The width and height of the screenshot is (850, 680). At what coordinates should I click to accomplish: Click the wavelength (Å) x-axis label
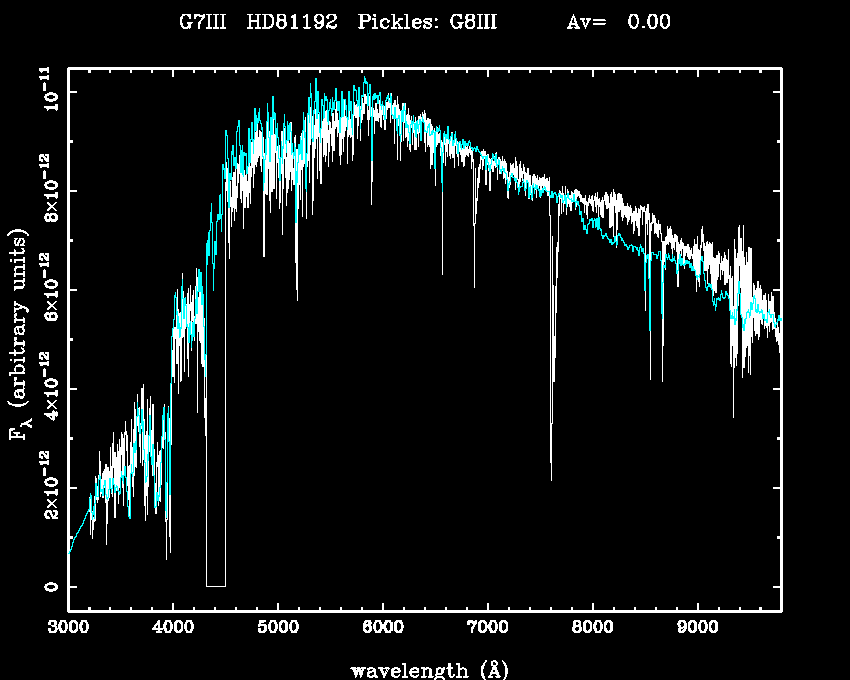pyautogui.click(x=425, y=669)
